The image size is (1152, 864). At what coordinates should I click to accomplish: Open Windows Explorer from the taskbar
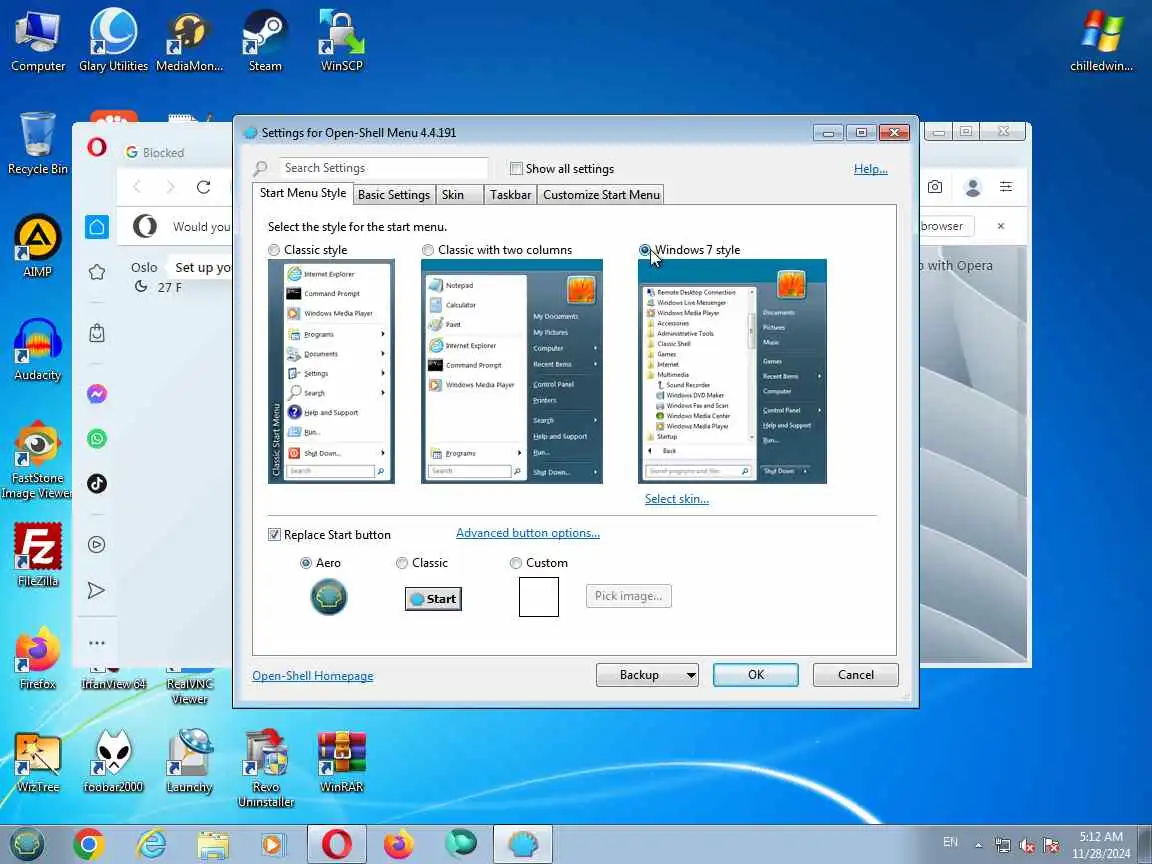(x=213, y=845)
